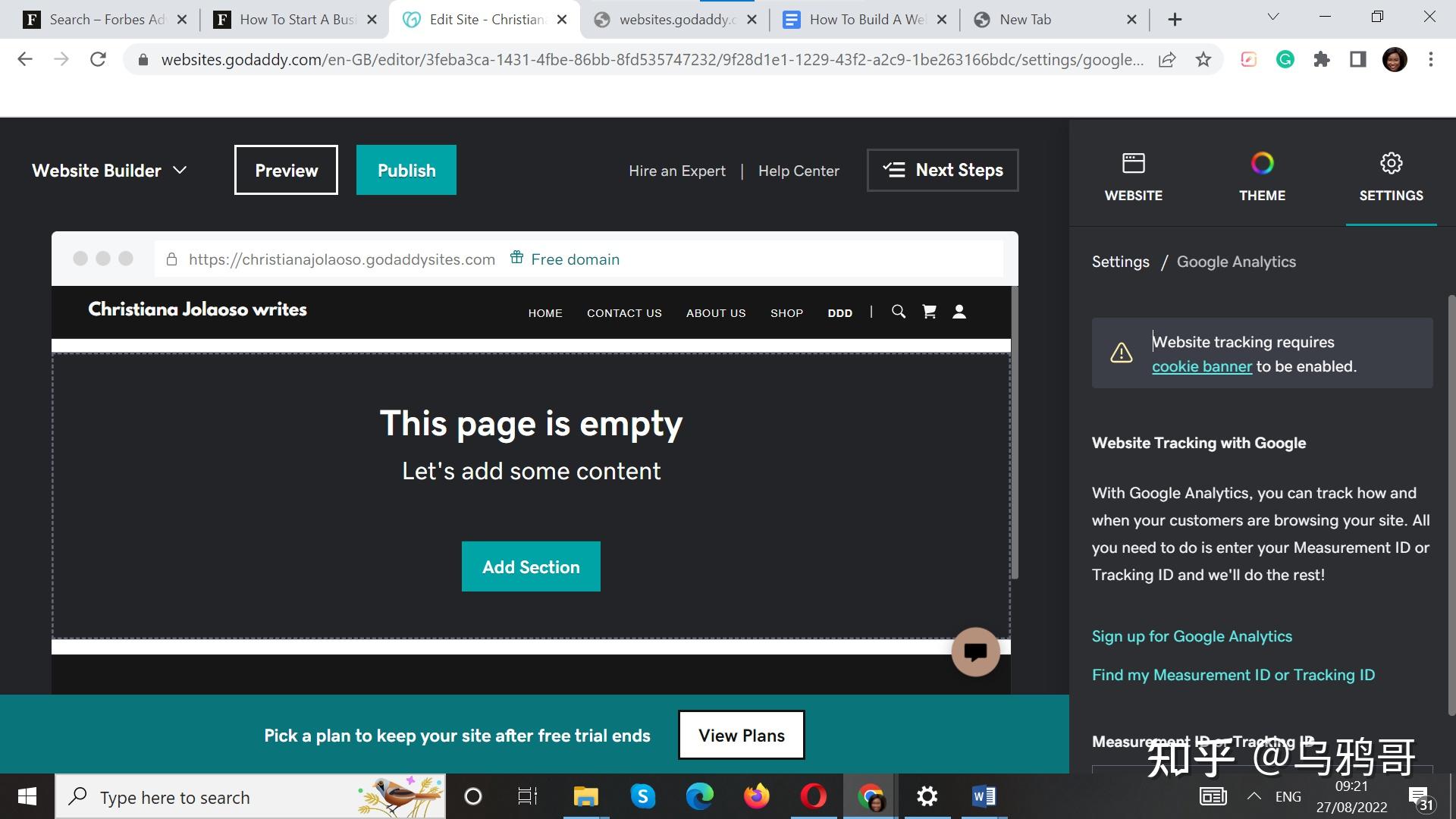Expand the Website Builder dropdown

click(109, 171)
